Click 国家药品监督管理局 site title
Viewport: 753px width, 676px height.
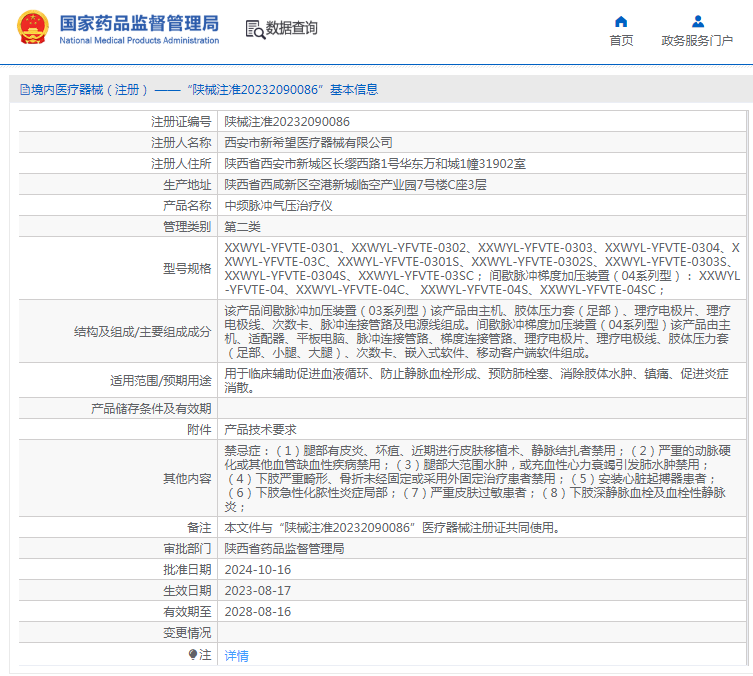139,23
